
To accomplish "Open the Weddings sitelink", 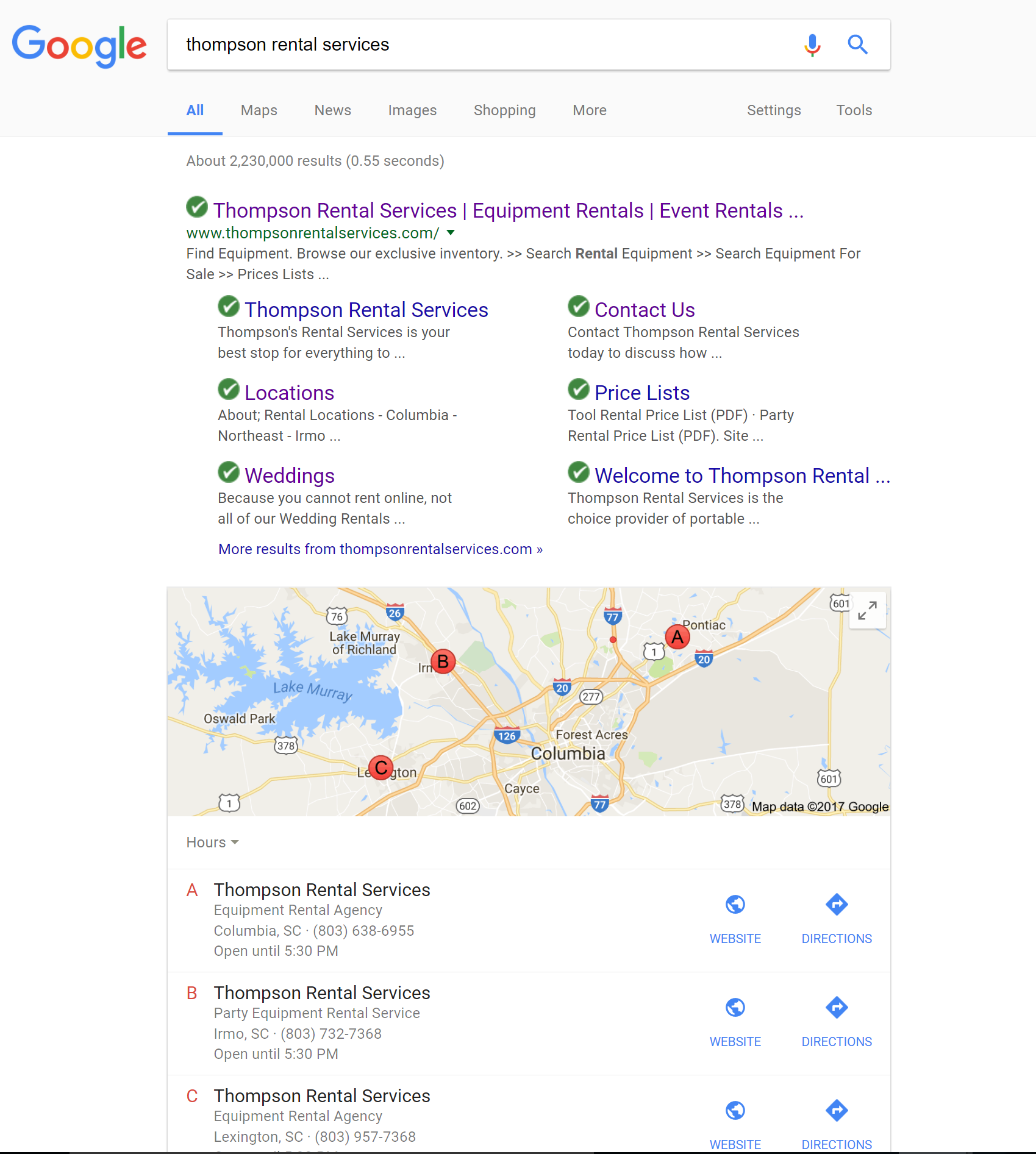I will [290, 475].
